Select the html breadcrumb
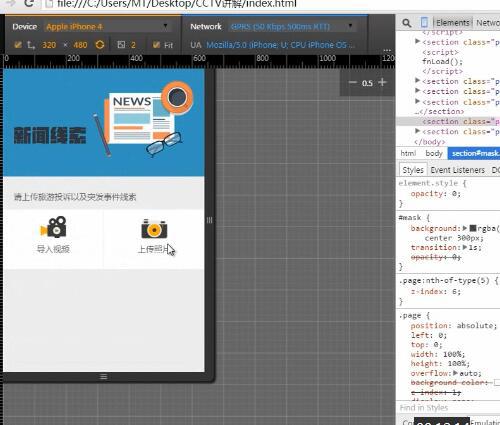The width and height of the screenshot is (500, 425). coord(408,153)
